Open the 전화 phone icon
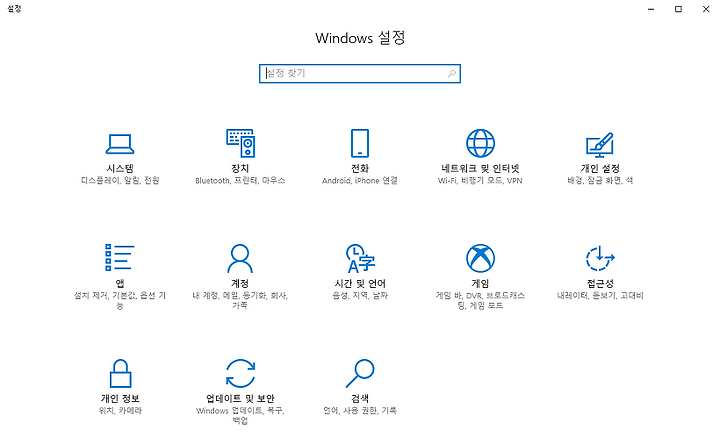 [360, 143]
